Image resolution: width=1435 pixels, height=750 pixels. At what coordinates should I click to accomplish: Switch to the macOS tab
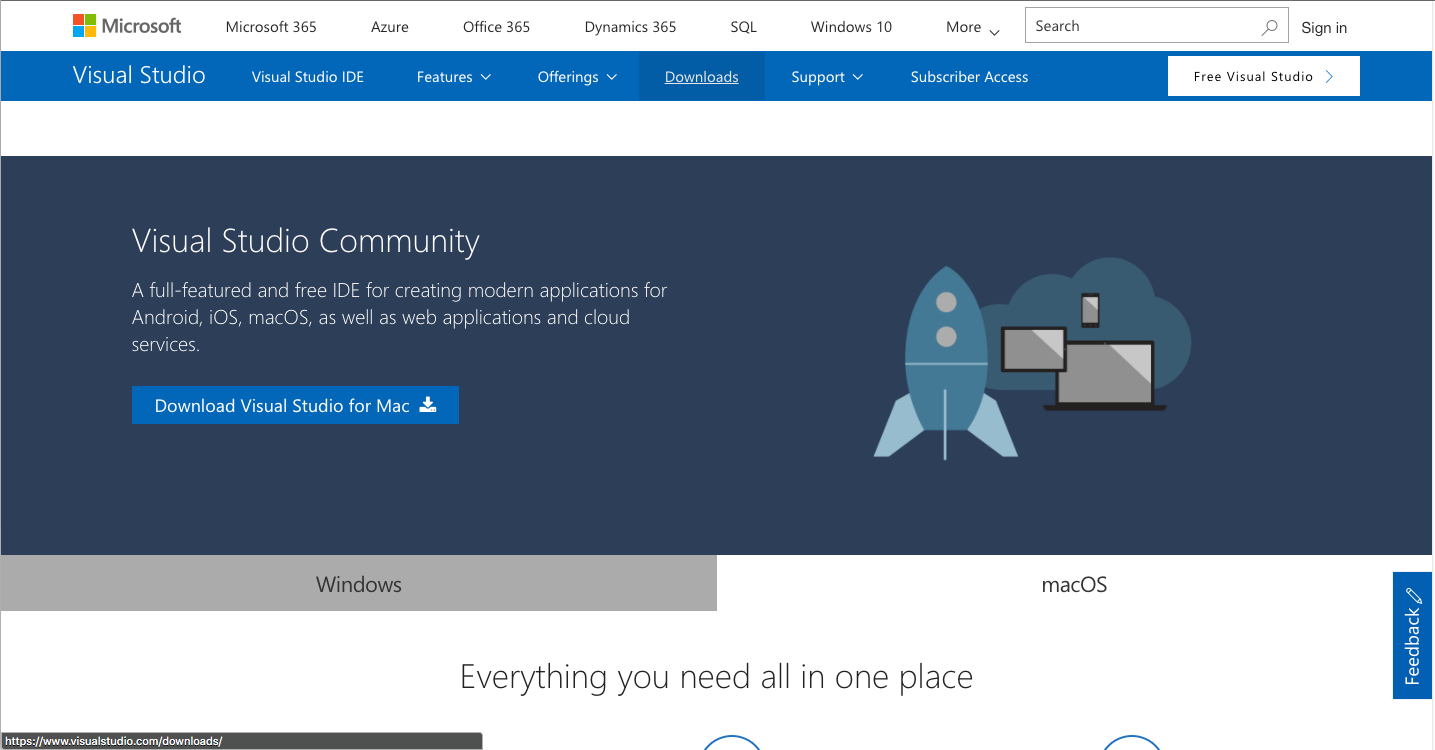pyautogui.click(x=1075, y=584)
